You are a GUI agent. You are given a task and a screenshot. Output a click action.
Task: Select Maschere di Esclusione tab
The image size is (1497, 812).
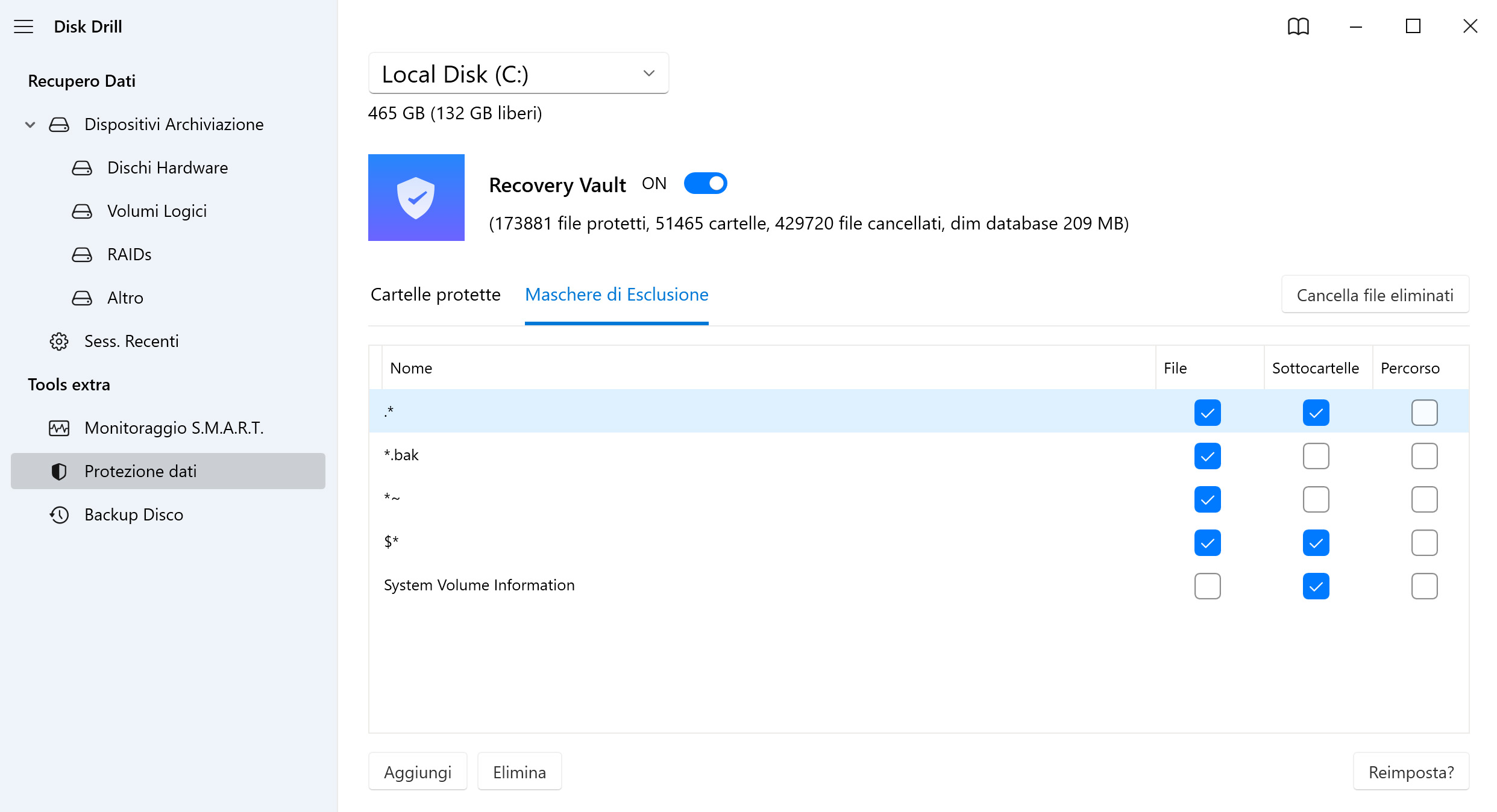(617, 294)
